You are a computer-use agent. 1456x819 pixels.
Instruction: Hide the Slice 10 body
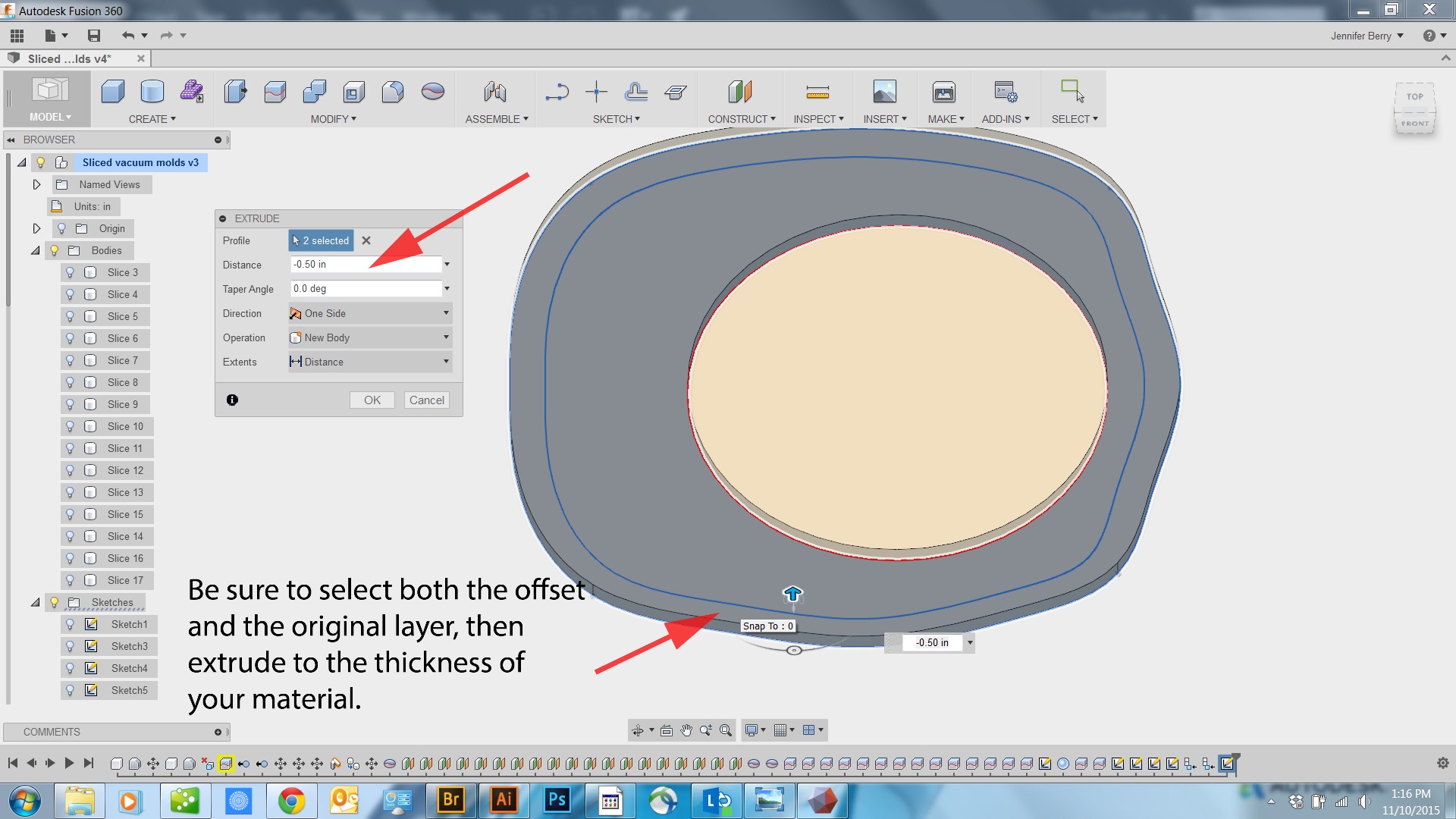(x=71, y=426)
